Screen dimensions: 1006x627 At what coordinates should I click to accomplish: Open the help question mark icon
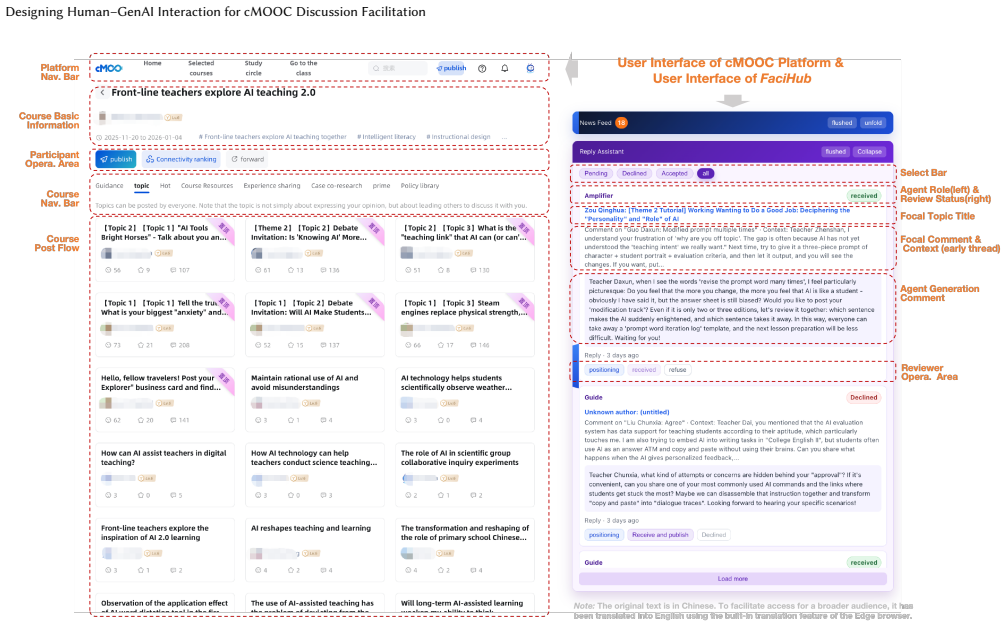click(x=482, y=68)
